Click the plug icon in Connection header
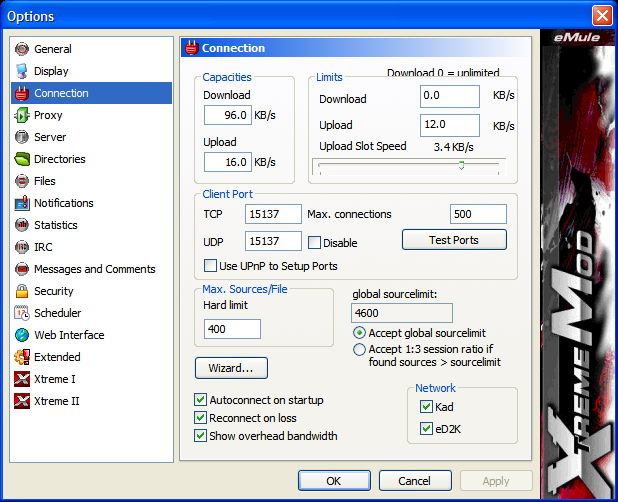 [192, 48]
